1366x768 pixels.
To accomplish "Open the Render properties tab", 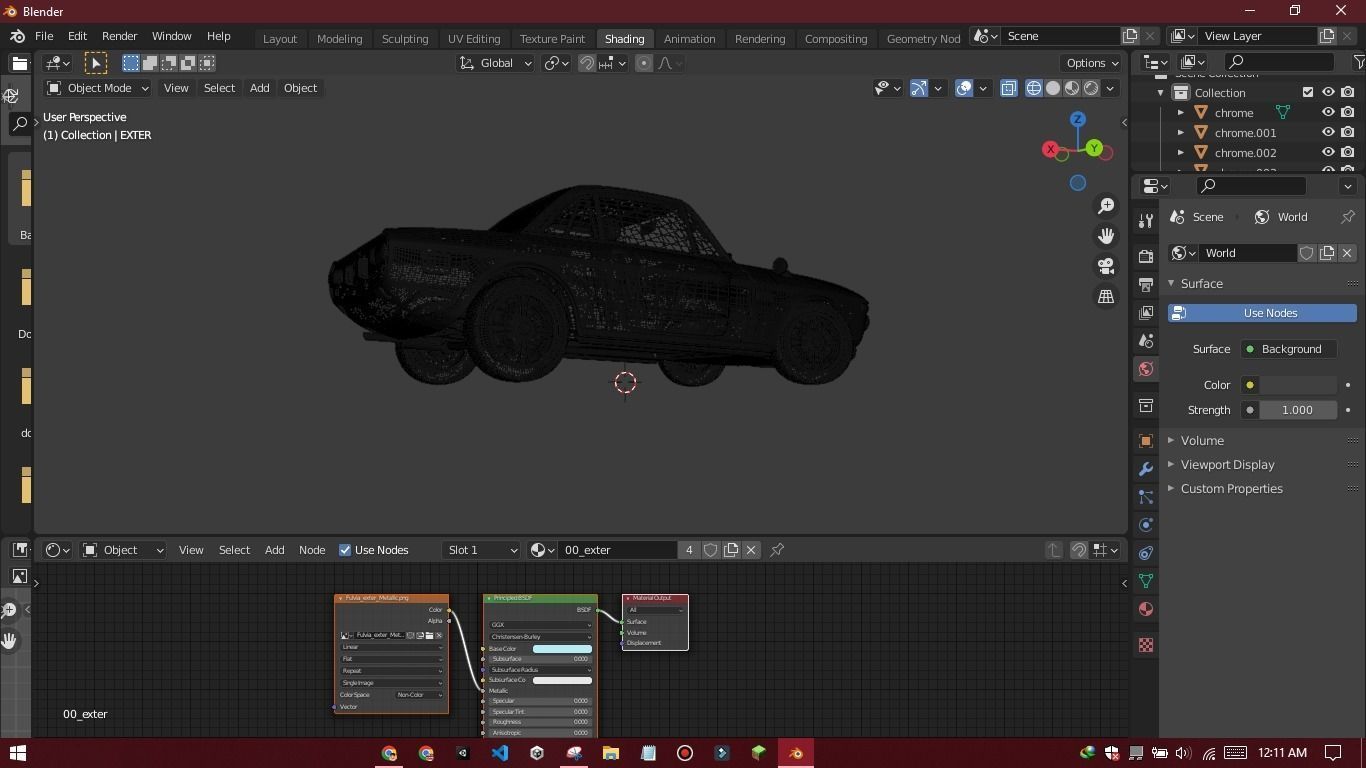I will (1146, 257).
